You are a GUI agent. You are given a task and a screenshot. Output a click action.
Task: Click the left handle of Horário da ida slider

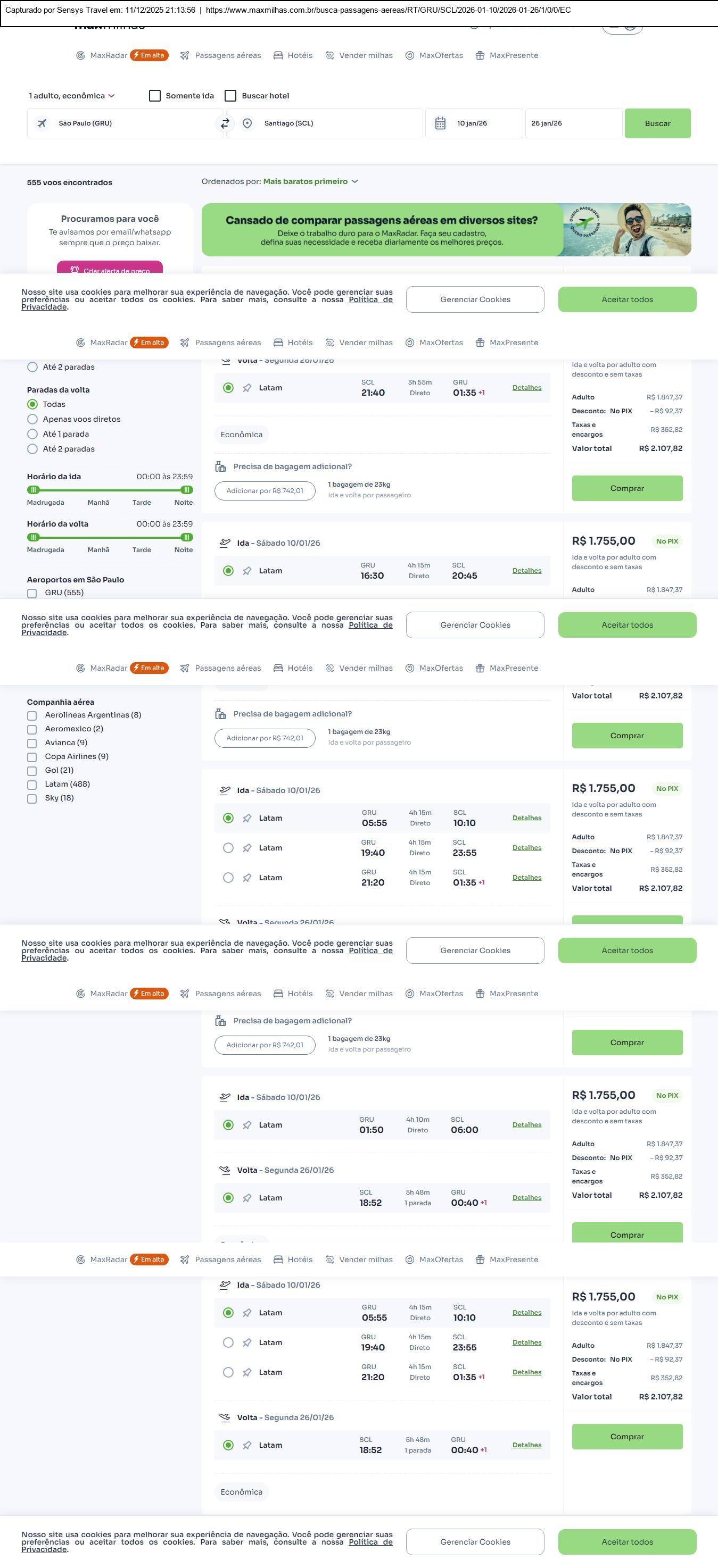34,490
